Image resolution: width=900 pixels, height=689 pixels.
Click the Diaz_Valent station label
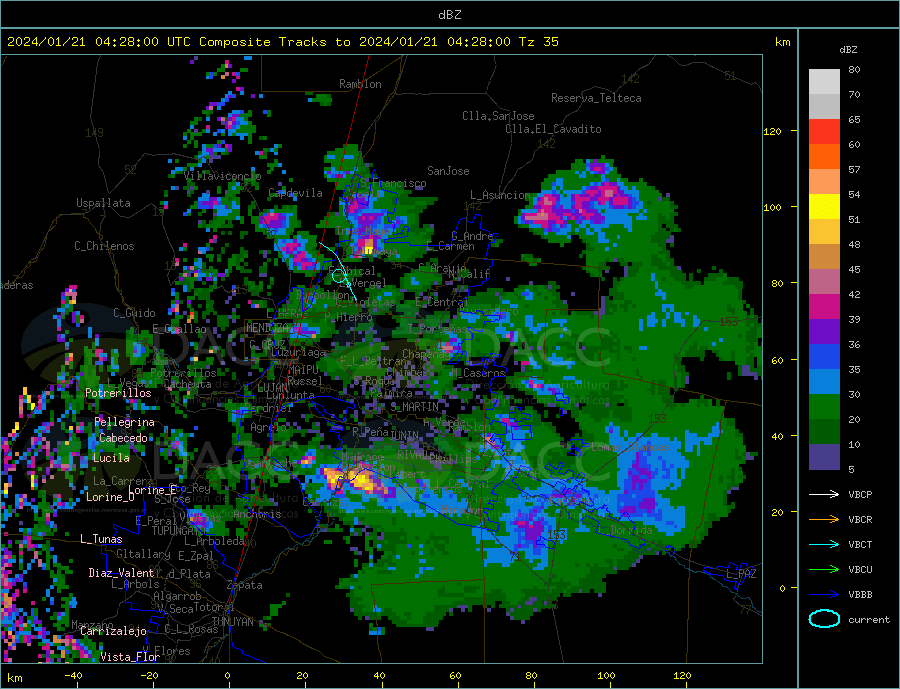(x=122, y=573)
